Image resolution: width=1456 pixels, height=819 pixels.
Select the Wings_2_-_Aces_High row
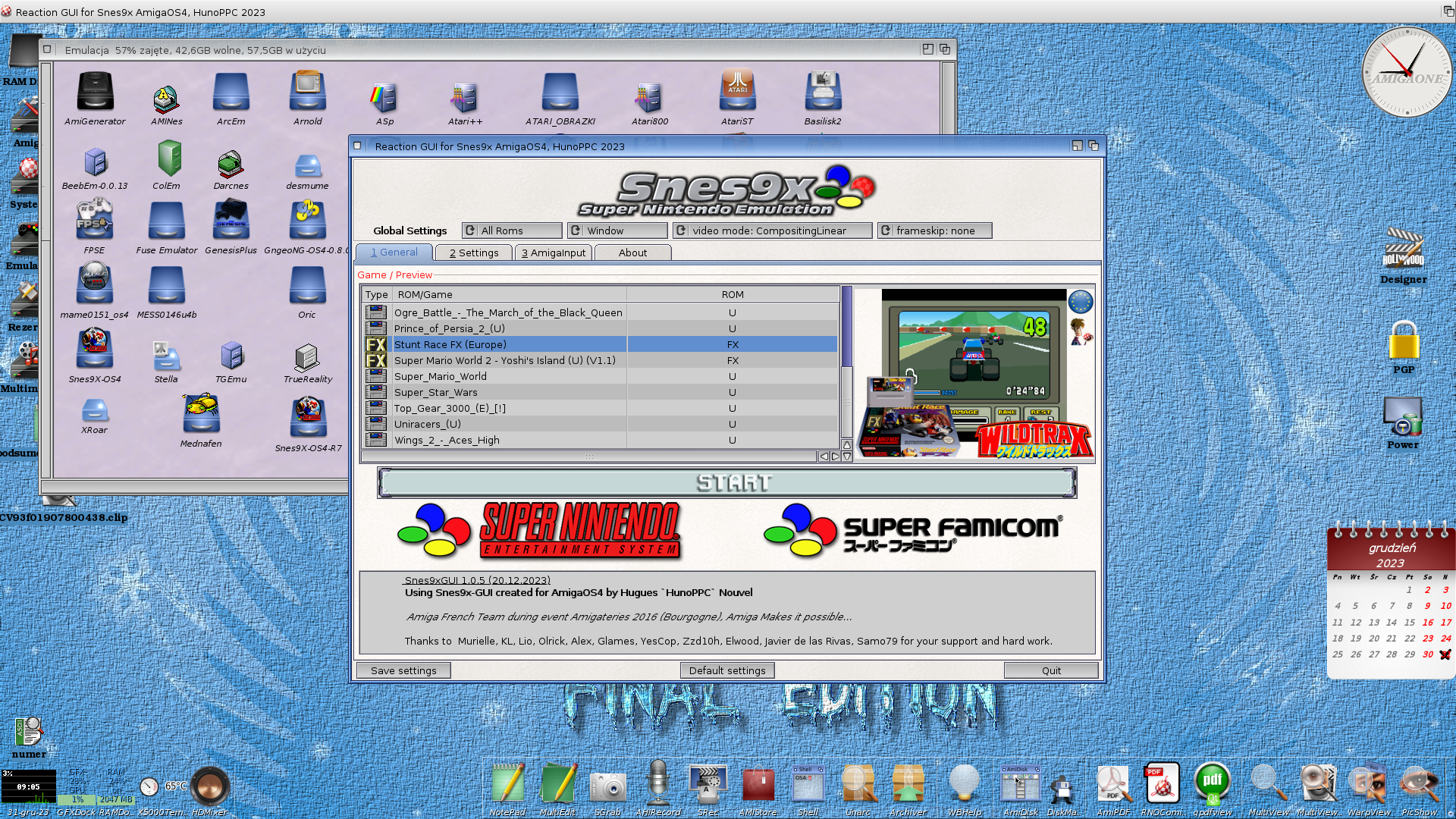pyautogui.click(x=601, y=440)
